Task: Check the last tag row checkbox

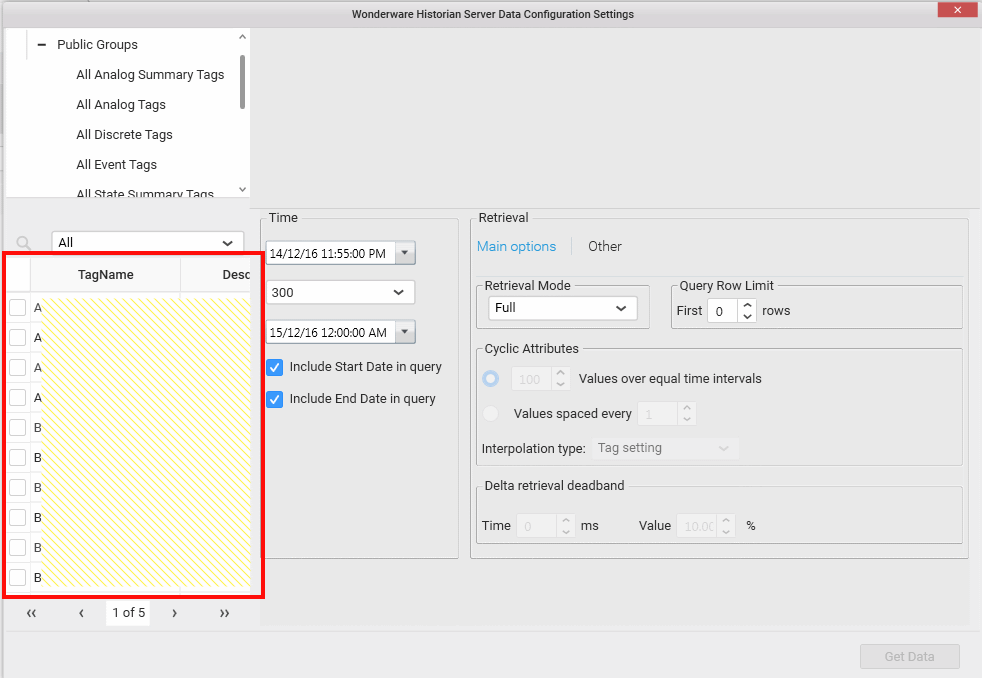Action: [18, 577]
